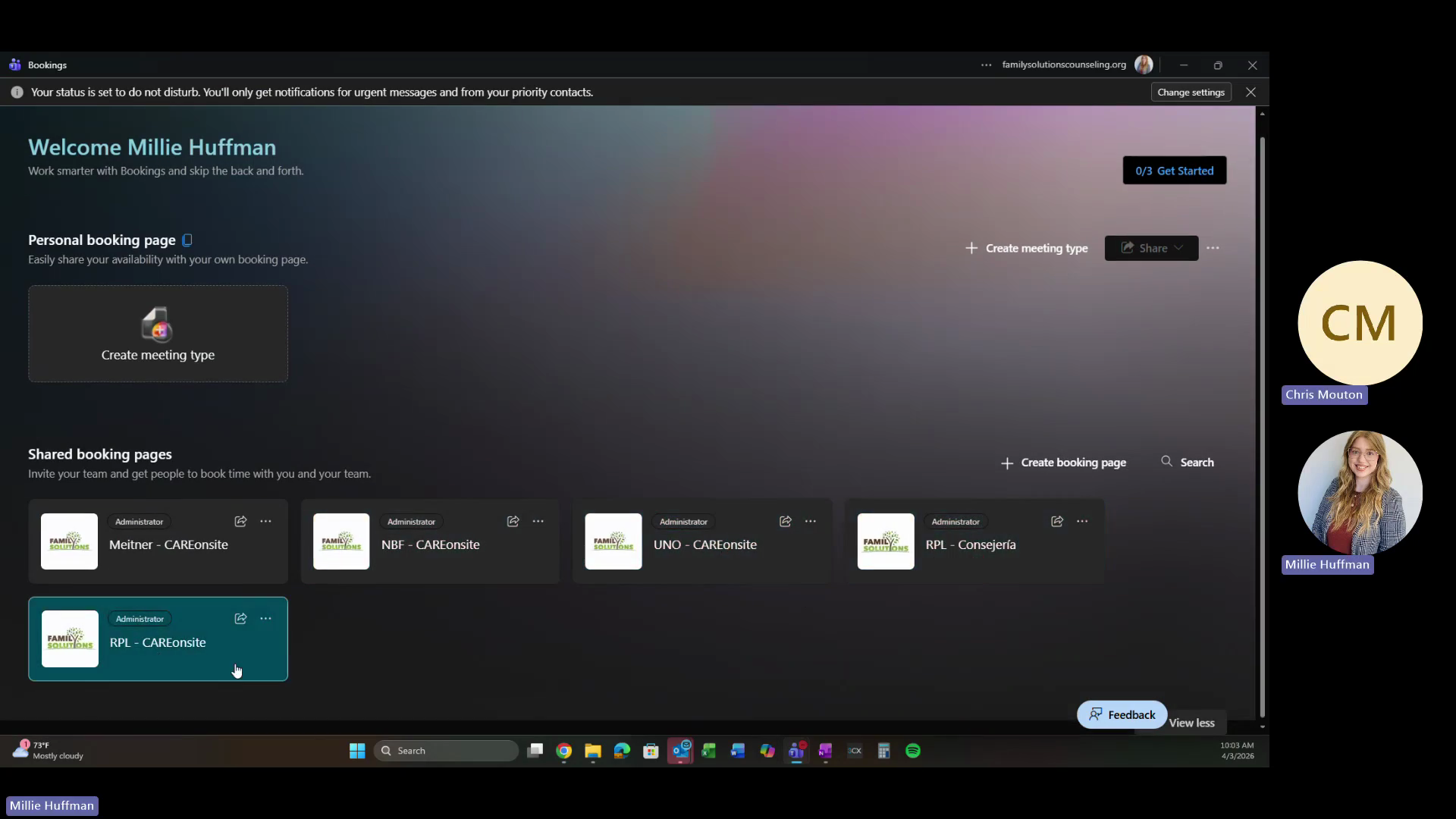
Task: Share the RPL - Consejería booking page
Action: pos(1057,522)
